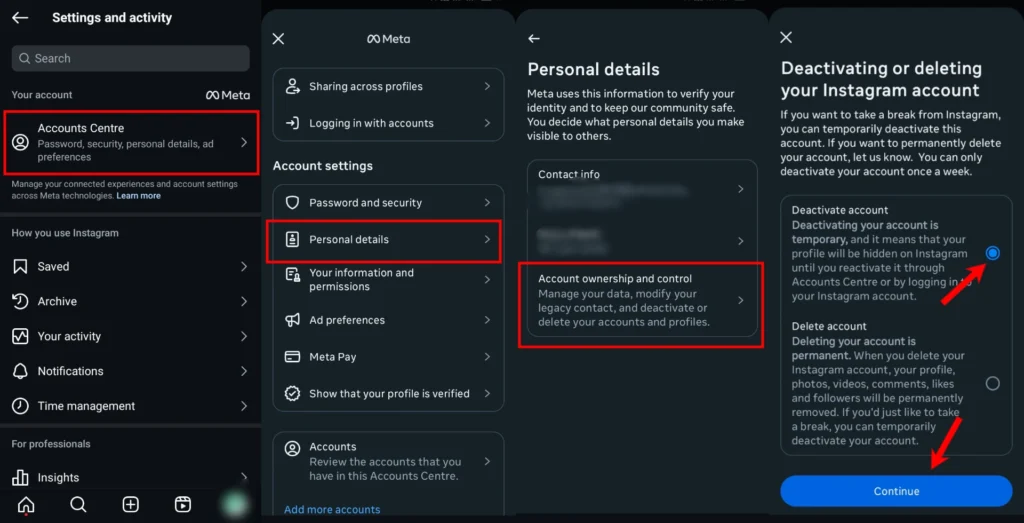This screenshot has height=523, width=1024.
Task: Tap the Create new post plus icon
Action: [130, 504]
